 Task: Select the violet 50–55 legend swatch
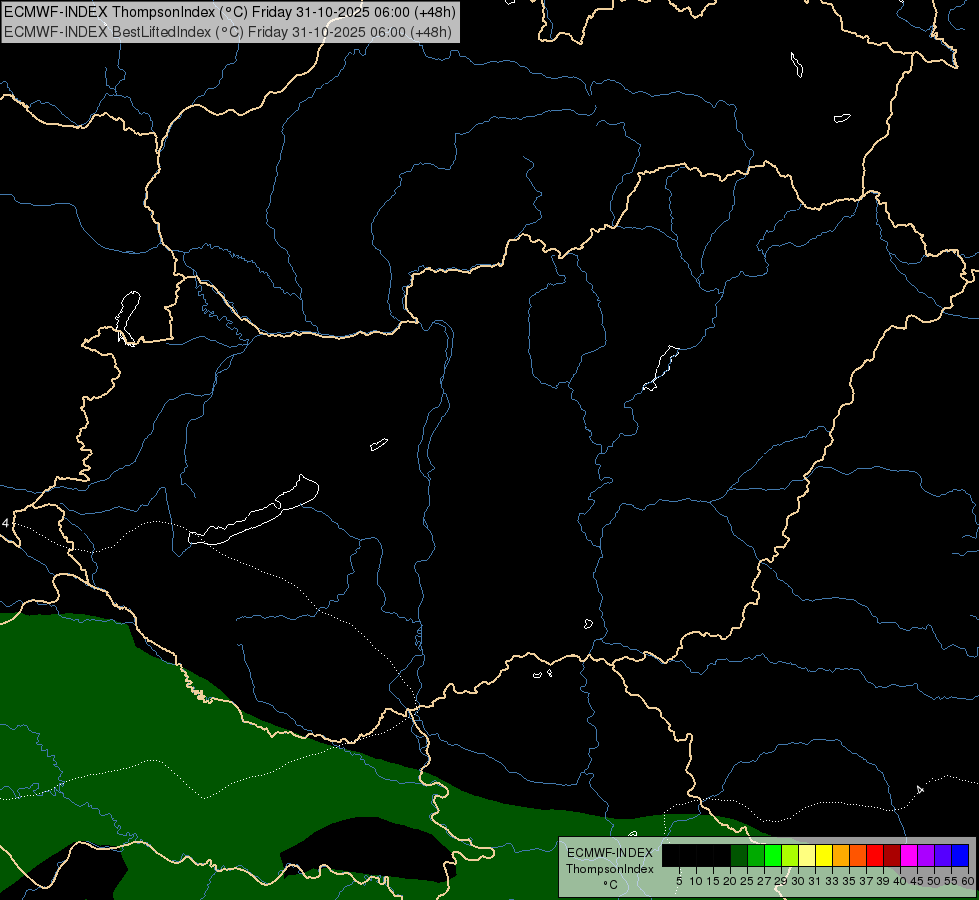(x=943, y=855)
